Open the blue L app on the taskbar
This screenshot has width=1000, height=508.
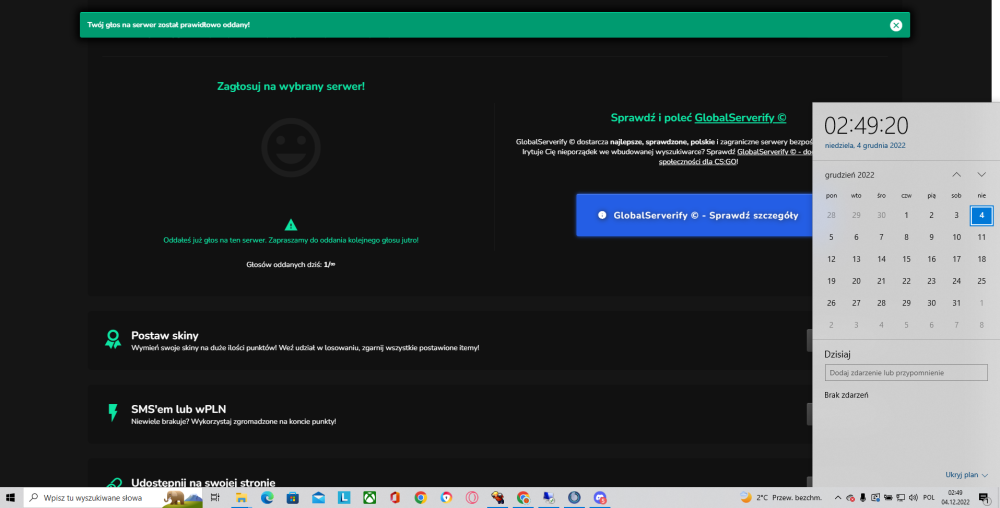click(x=344, y=498)
